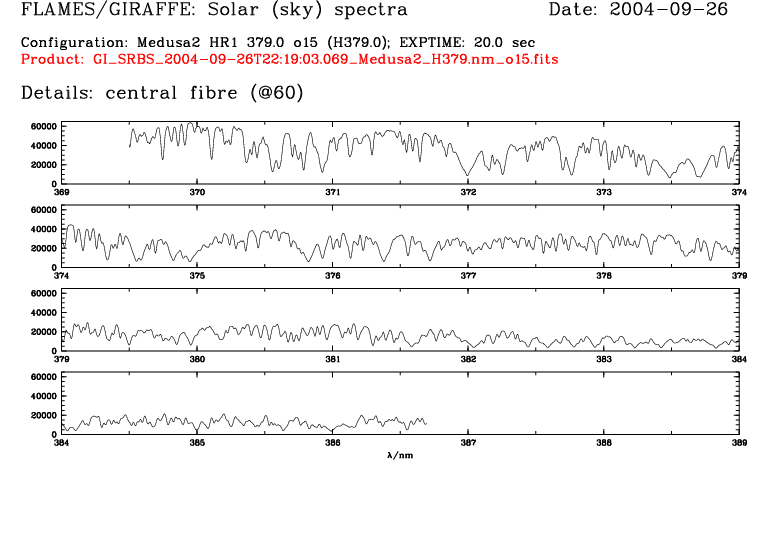Image resolution: width=782 pixels, height=542 pixels.
Task: Click the y-axis label 60000 of bottom panel
Action: [x=44, y=377]
